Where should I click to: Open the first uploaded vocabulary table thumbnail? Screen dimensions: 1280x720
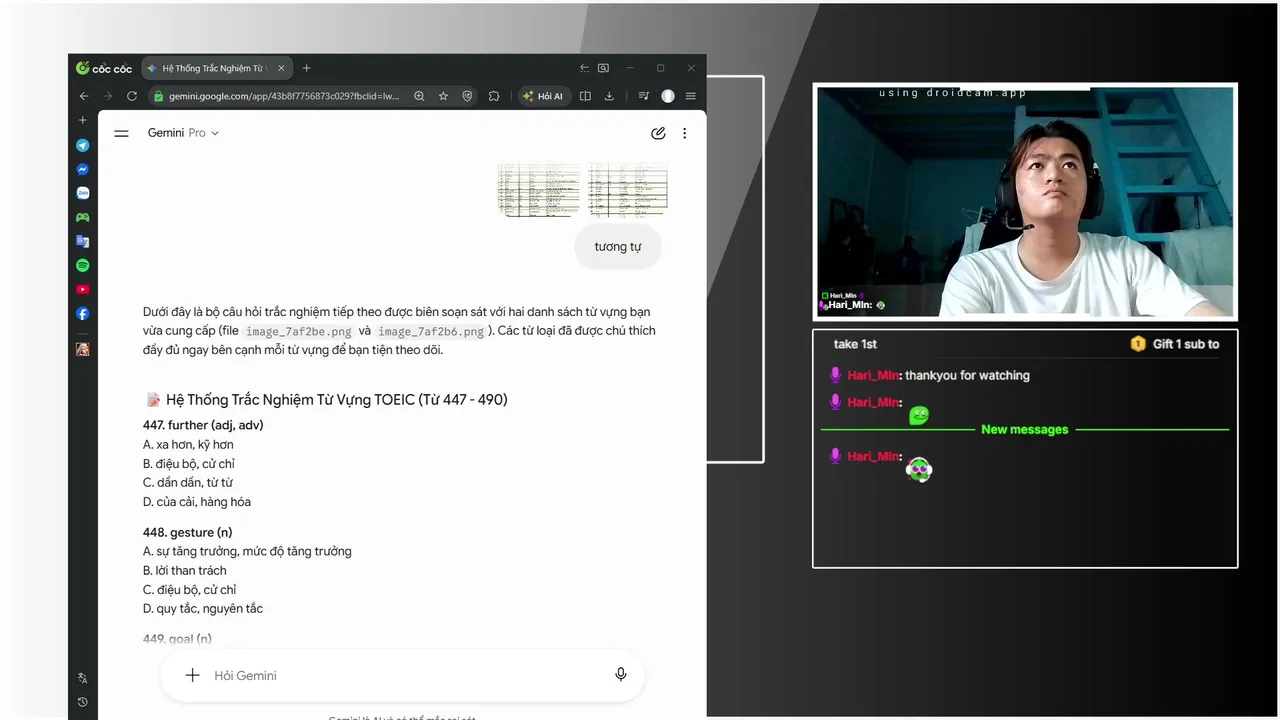point(539,189)
